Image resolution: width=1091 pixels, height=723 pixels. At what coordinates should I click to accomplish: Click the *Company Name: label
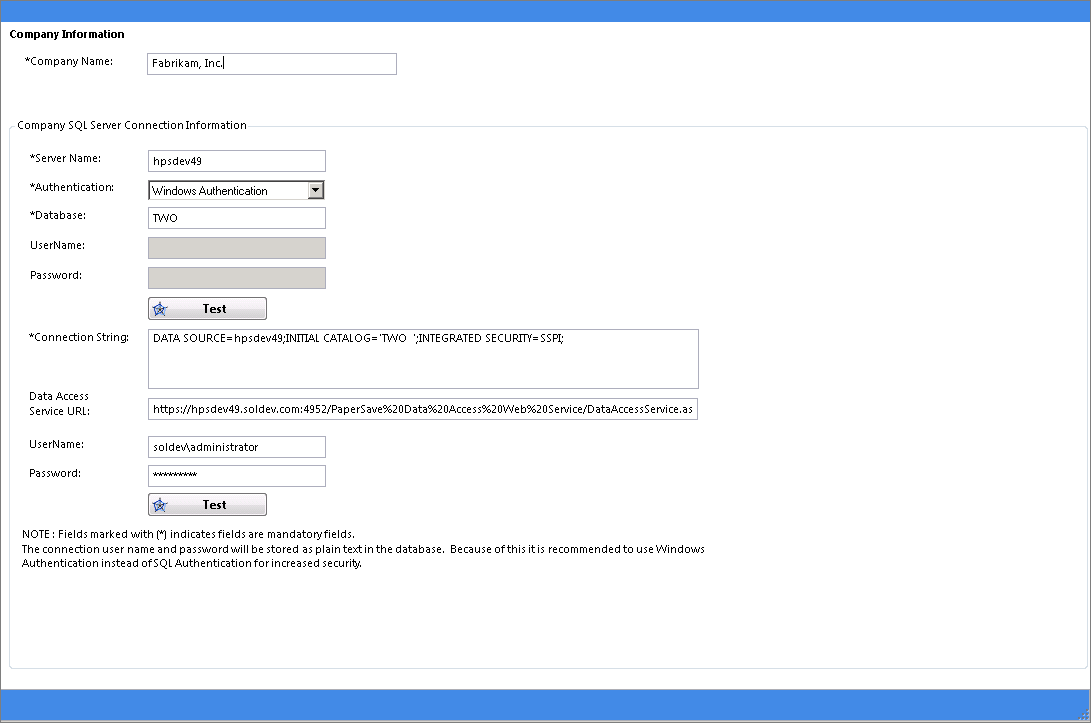[69, 61]
